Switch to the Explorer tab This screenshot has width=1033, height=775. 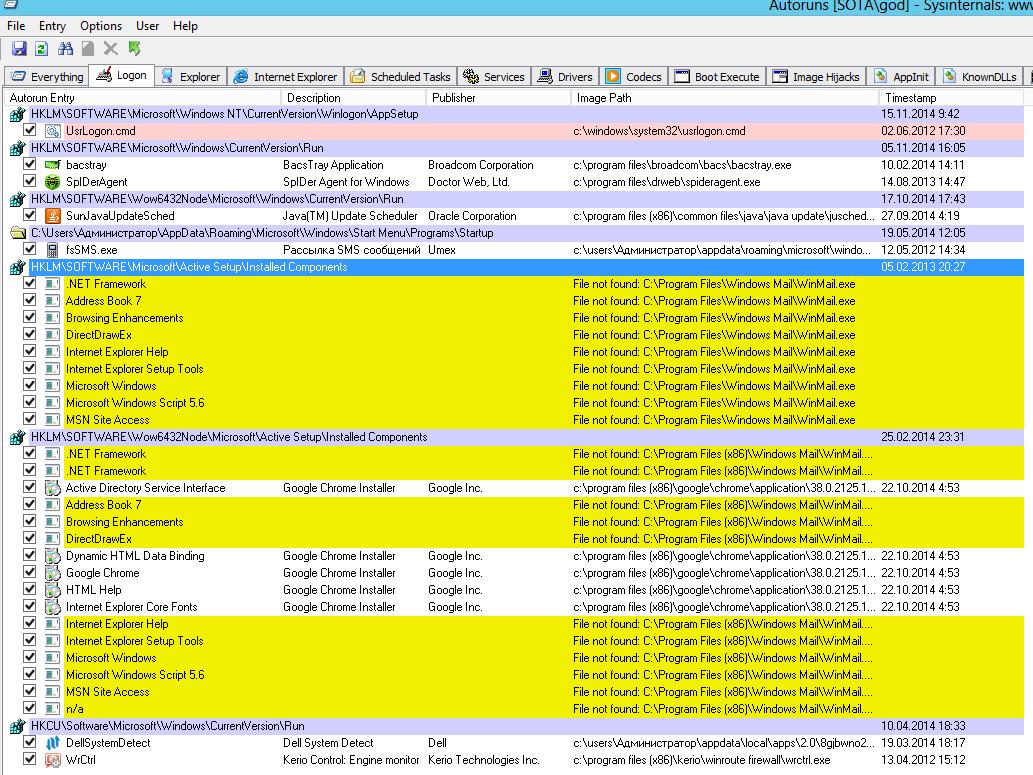tap(191, 76)
